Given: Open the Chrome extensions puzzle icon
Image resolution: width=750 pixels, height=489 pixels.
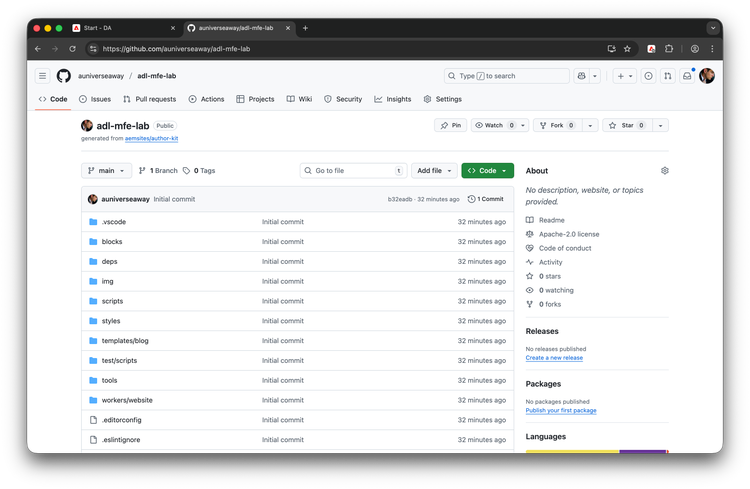Looking at the screenshot, I should 669,48.
